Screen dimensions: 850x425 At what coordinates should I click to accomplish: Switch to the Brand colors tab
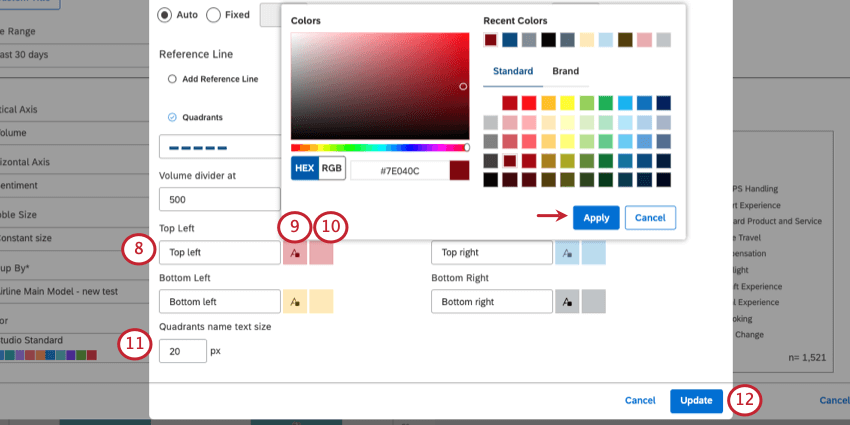(565, 71)
